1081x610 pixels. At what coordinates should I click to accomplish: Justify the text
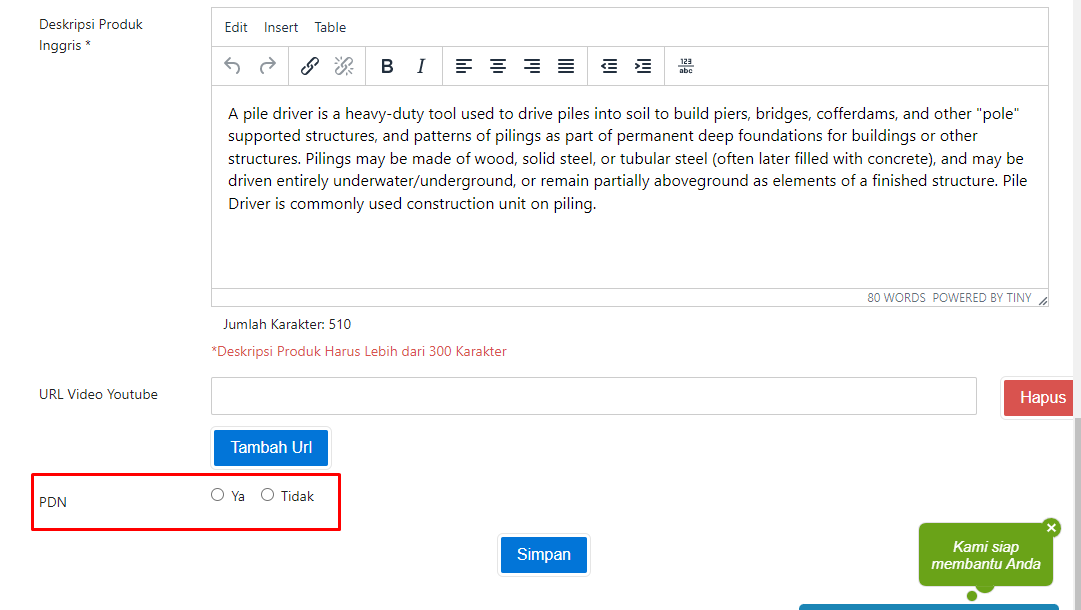coord(566,66)
